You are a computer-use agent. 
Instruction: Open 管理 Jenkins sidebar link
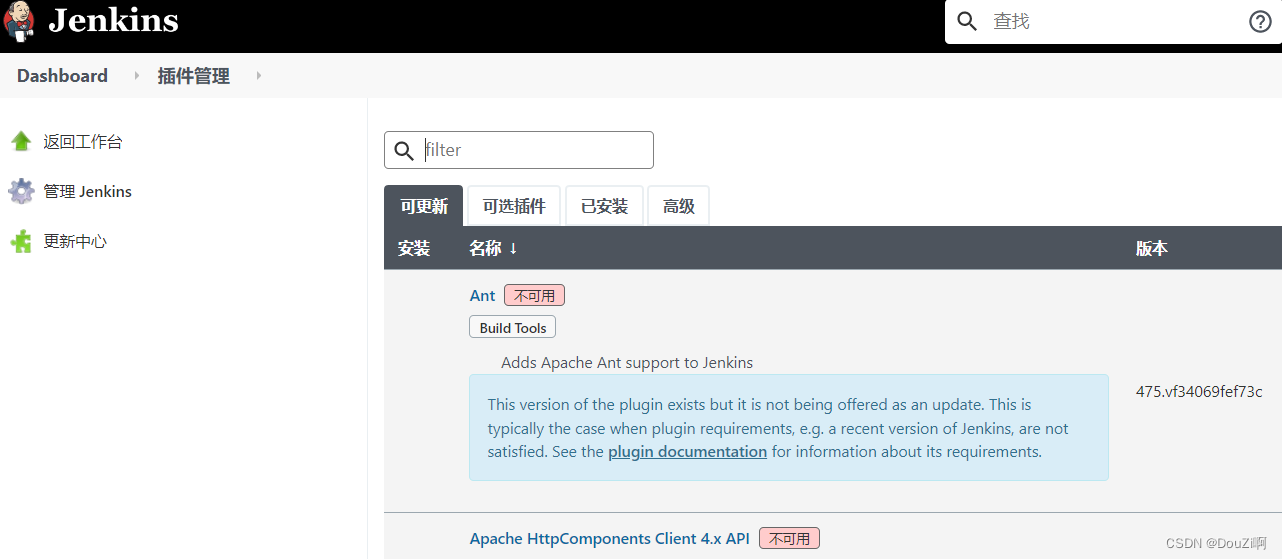click(88, 192)
